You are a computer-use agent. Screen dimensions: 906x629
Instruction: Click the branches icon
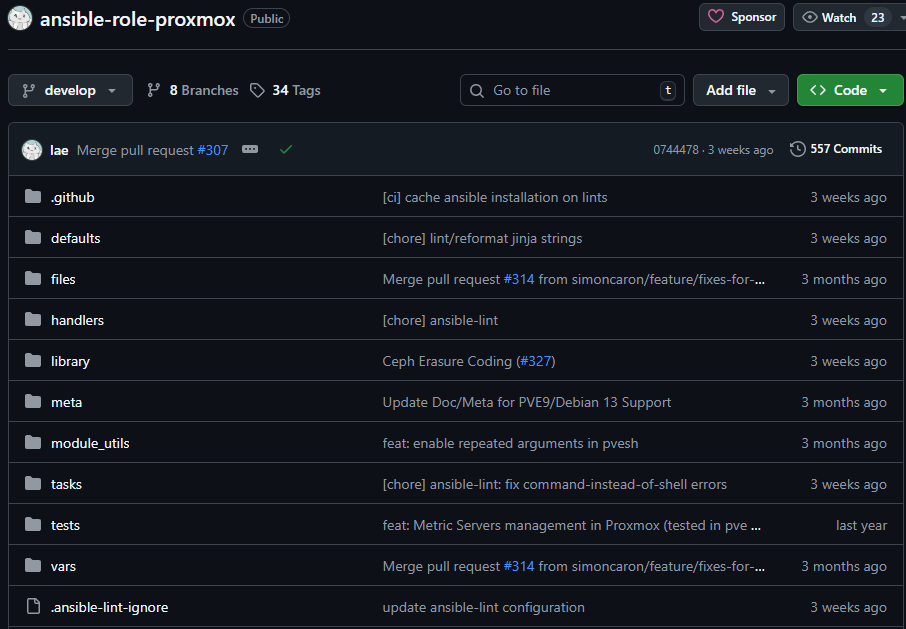[x=154, y=90]
